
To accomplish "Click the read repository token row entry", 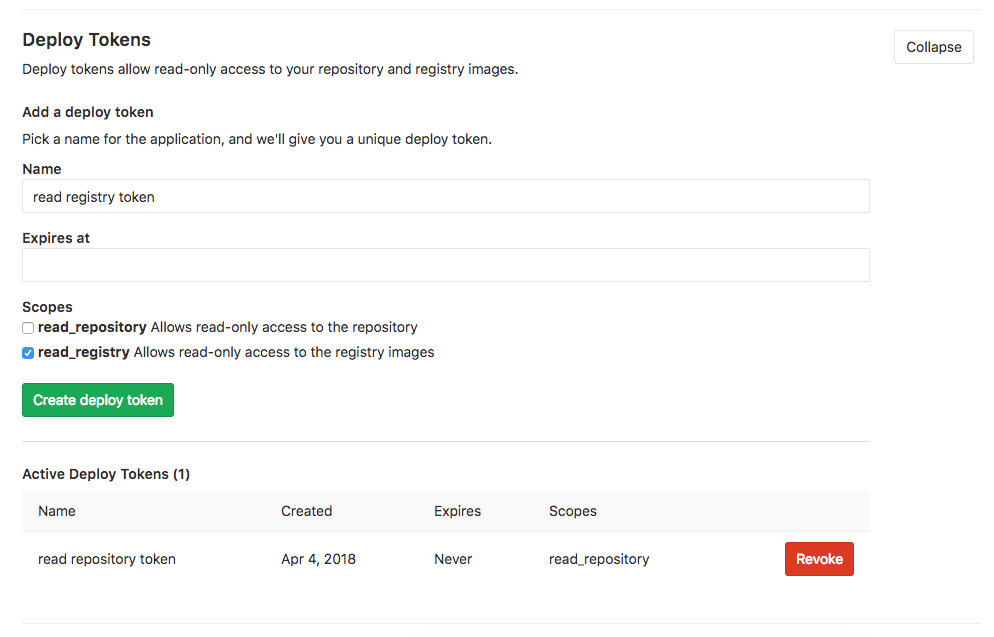I will tap(106, 558).
